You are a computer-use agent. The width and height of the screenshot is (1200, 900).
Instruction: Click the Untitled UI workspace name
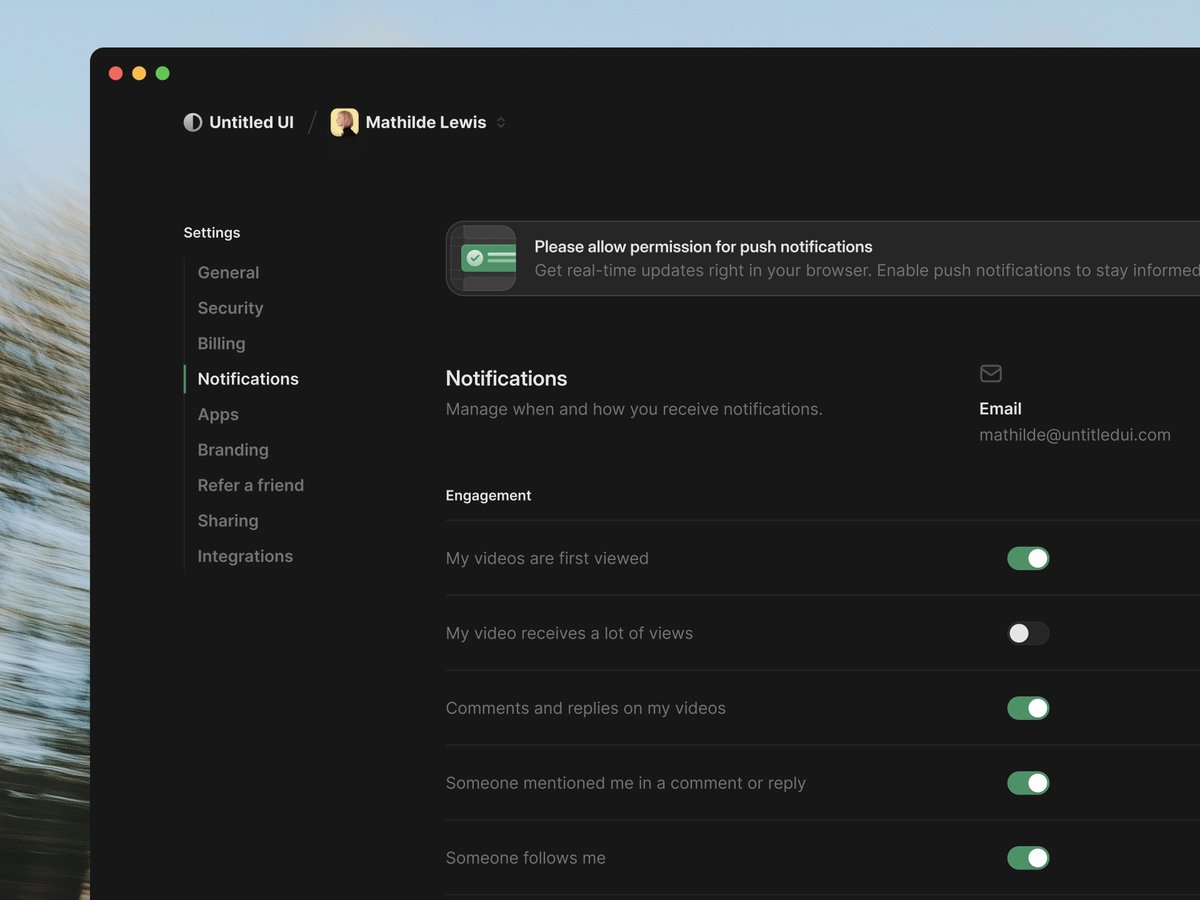coord(251,122)
